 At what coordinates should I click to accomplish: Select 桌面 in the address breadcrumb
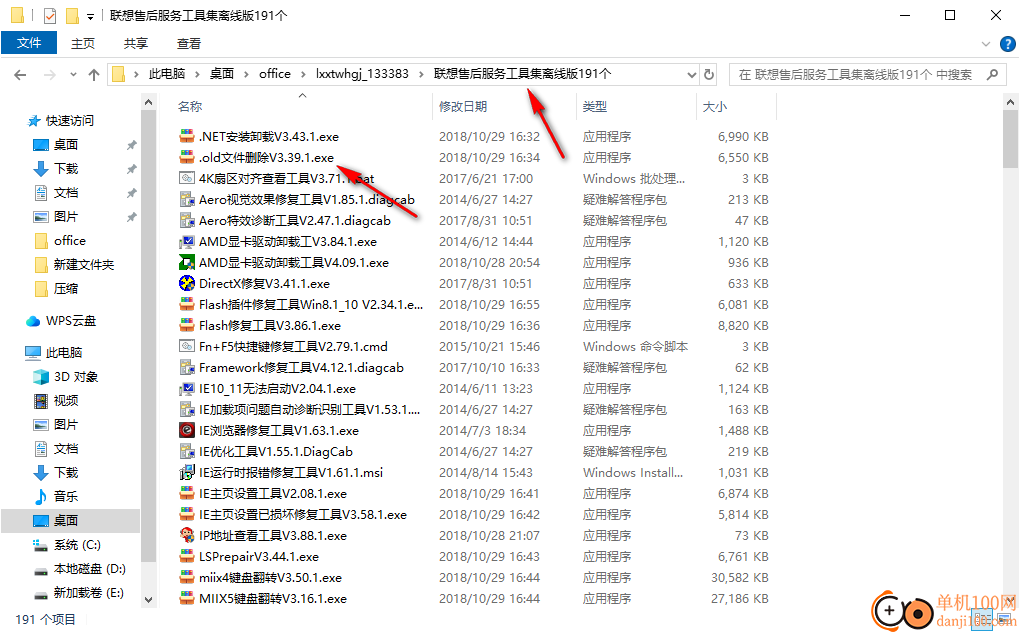pyautogui.click(x=222, y=74)
